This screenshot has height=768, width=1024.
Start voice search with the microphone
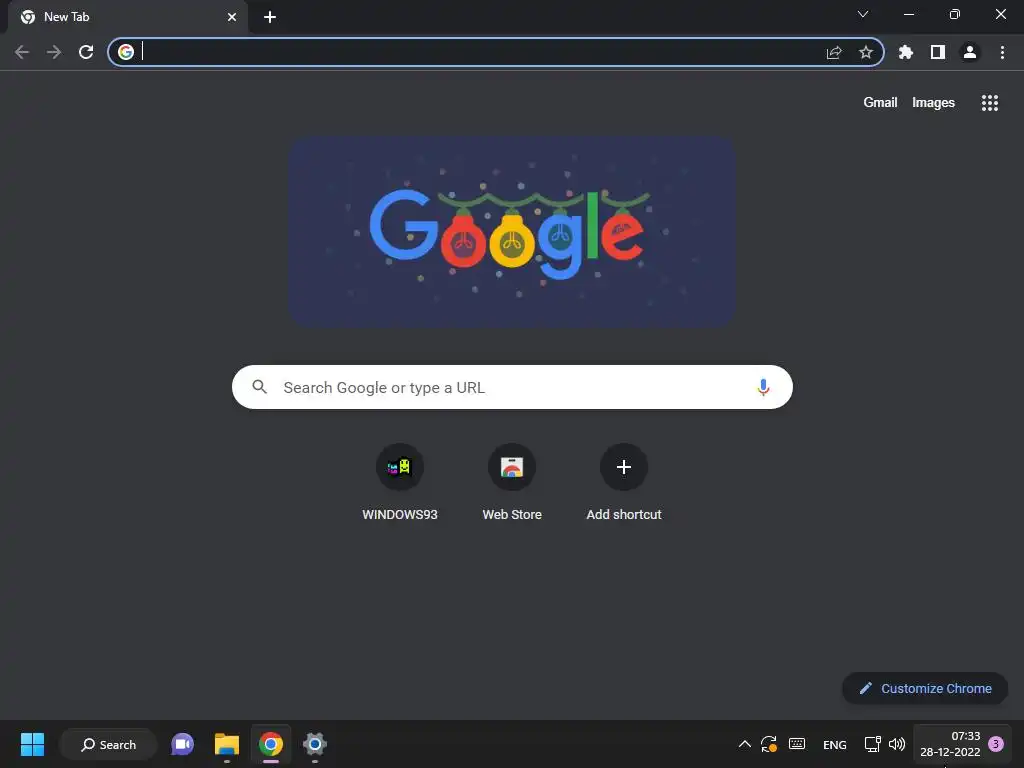(x=763, y=387)
